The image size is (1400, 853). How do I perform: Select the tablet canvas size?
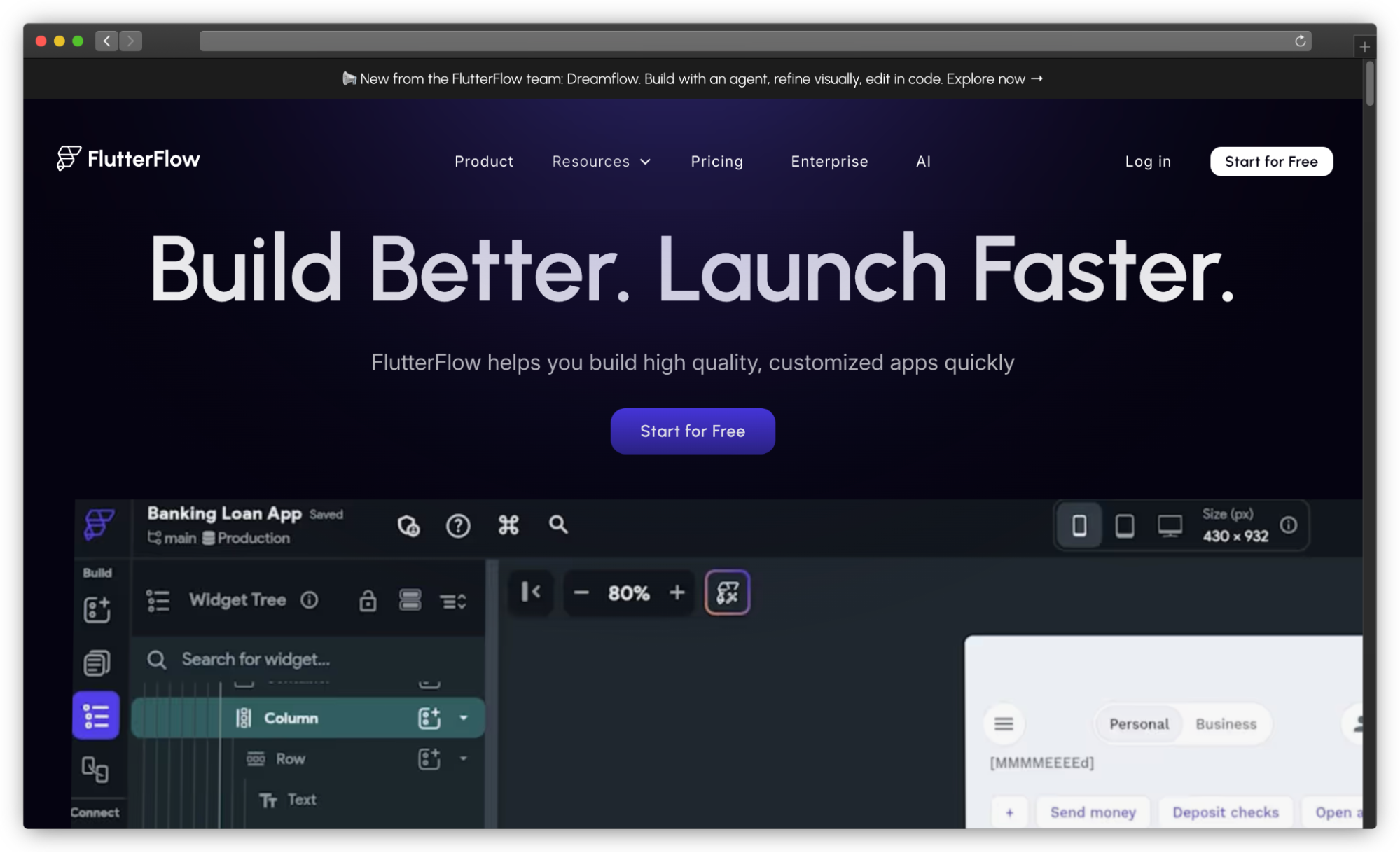point(1125,525)
